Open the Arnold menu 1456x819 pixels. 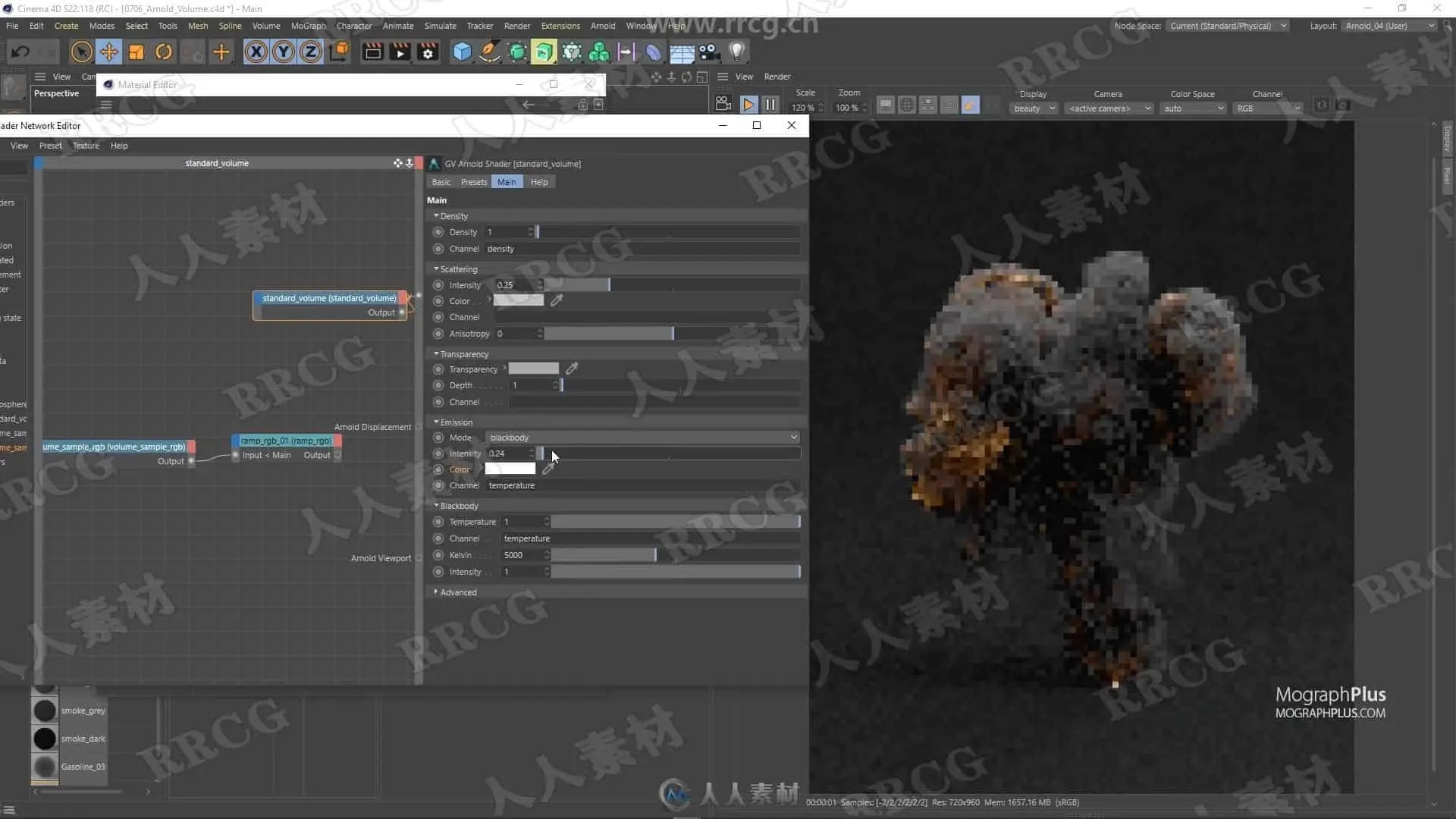click(x=603, y=26)
